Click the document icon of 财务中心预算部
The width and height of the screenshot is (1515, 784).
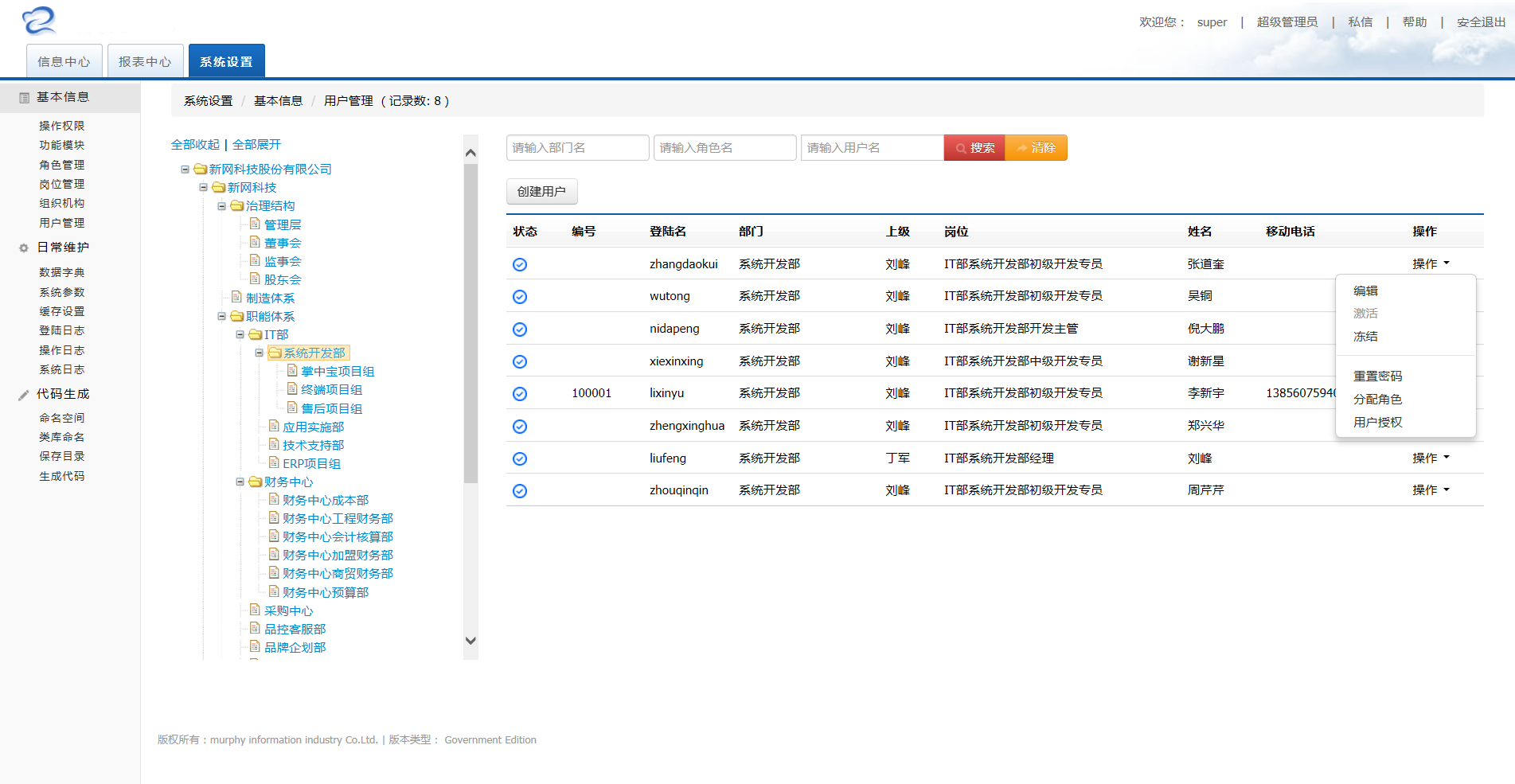point(274,591)
